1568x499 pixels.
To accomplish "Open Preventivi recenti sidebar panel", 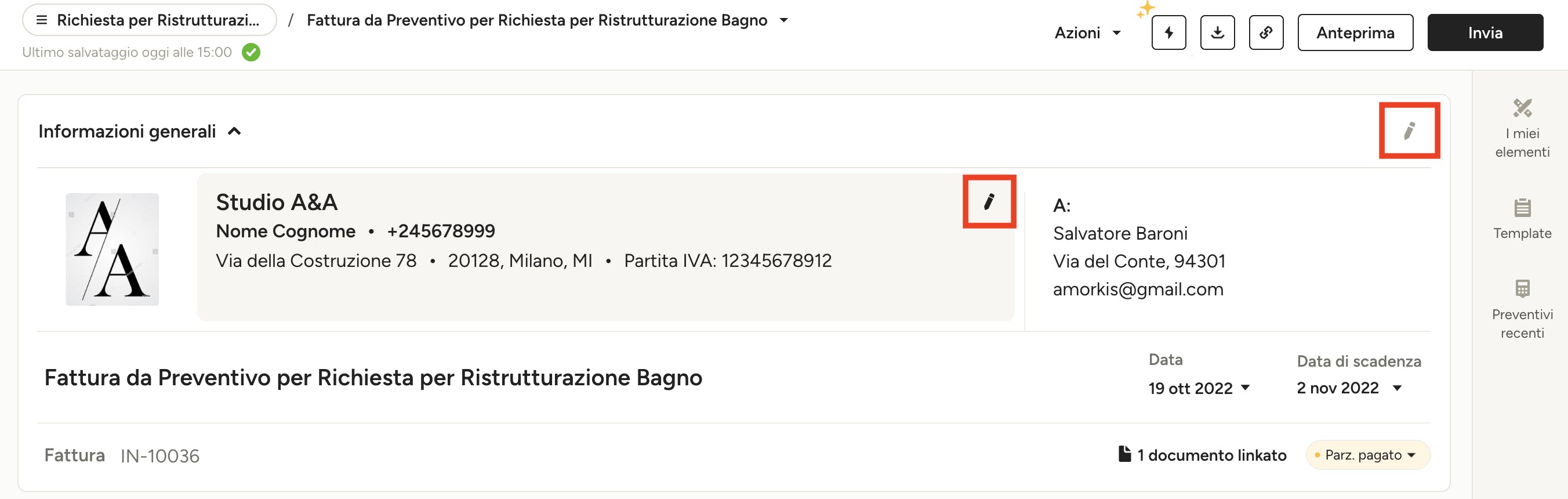I will point(1522,309).
